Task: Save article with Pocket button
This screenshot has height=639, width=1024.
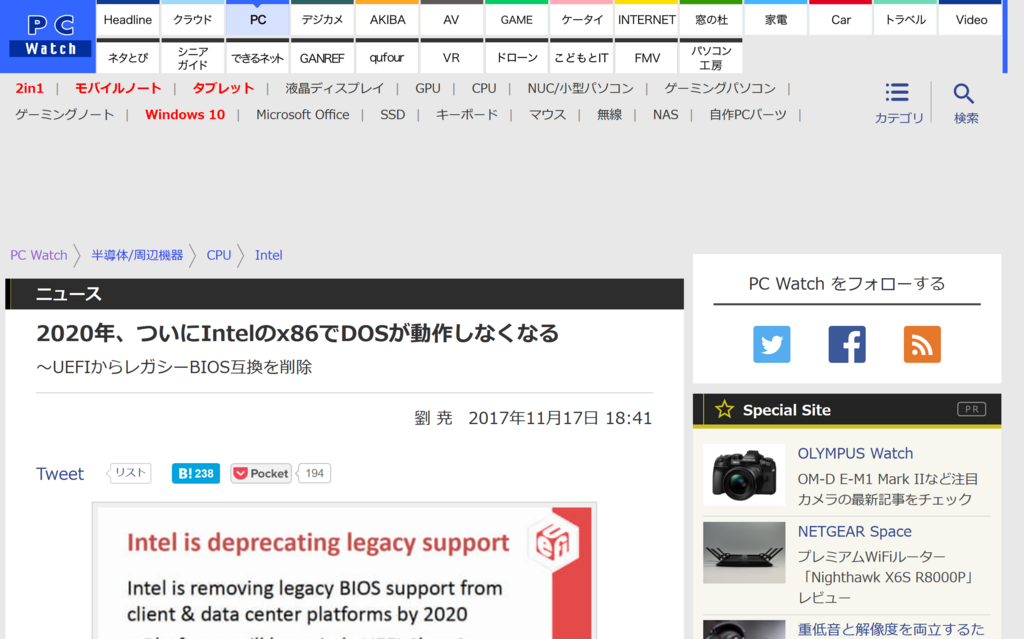Action: pos(261,473)
